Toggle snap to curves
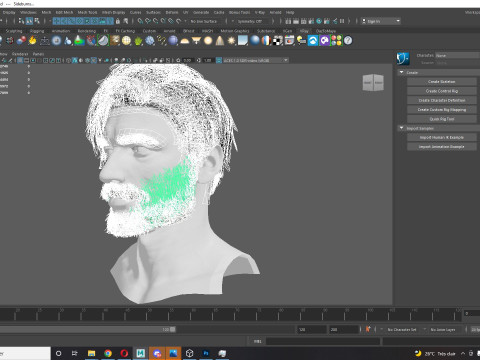Screen dimensions: 480x360 148,21
